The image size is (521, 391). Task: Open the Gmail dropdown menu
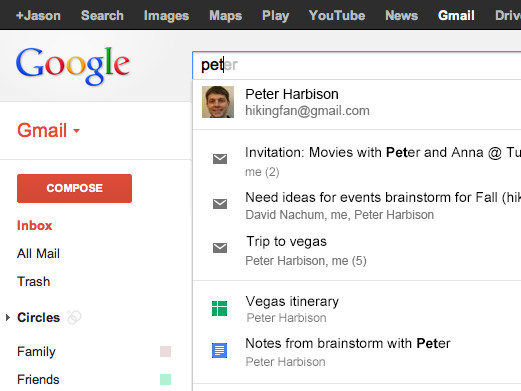click(x=49, y=130)
